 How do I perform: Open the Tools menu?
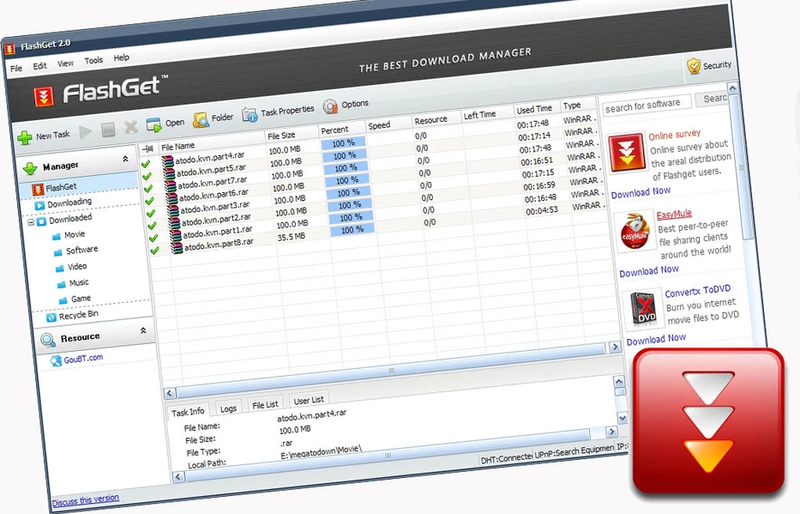tap(93, 61)
